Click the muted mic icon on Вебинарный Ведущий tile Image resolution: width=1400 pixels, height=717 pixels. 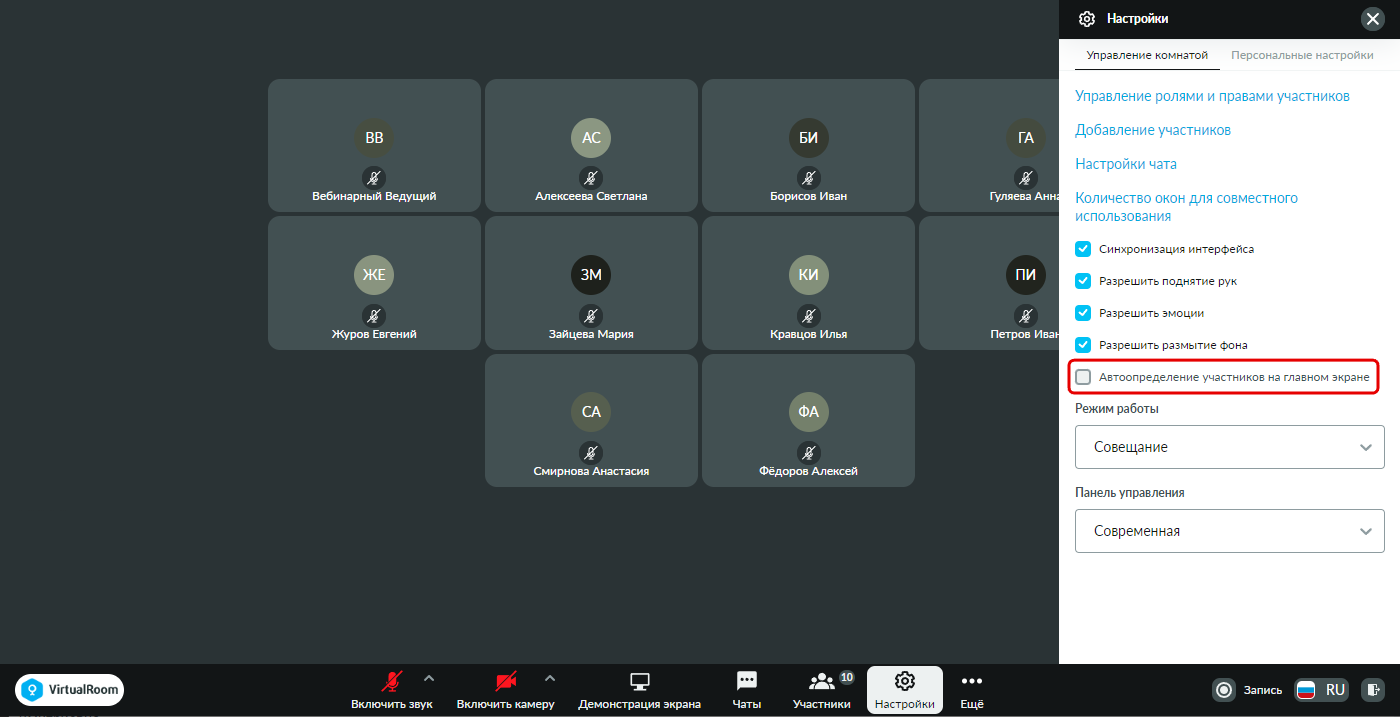click(374, 178)
